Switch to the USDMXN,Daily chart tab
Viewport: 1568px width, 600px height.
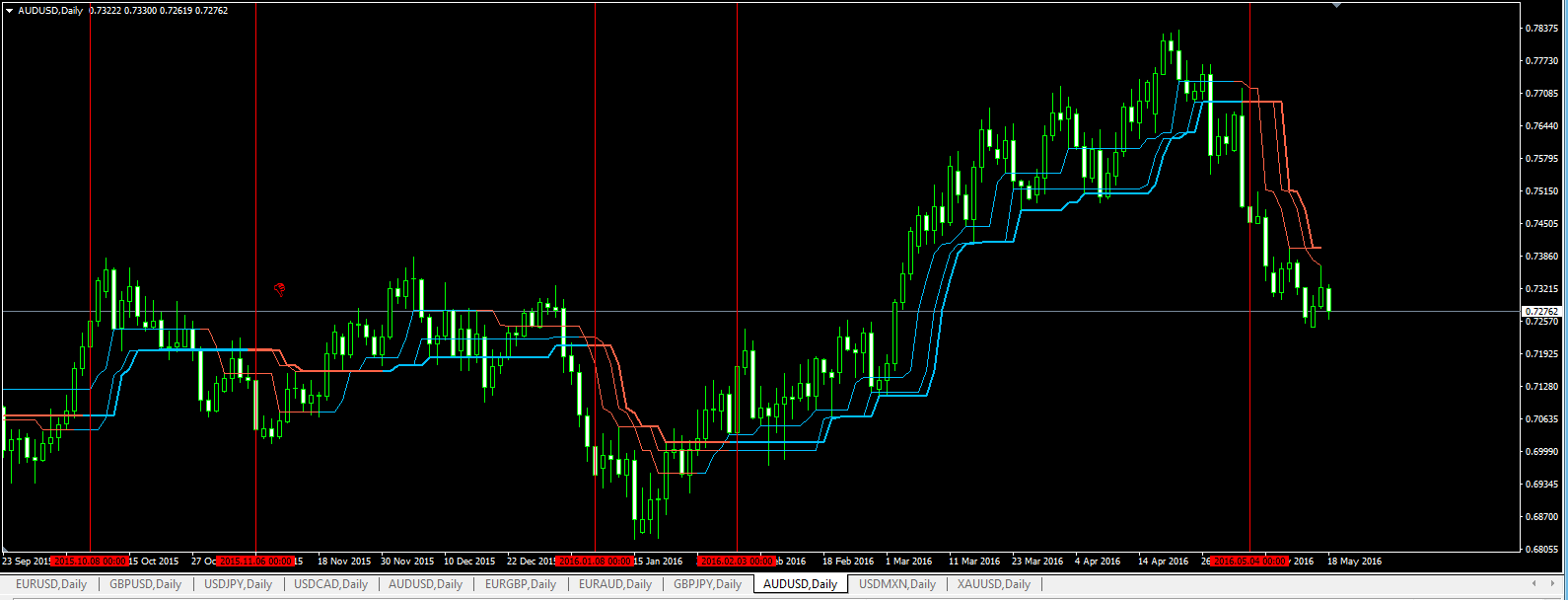point(896,584)
